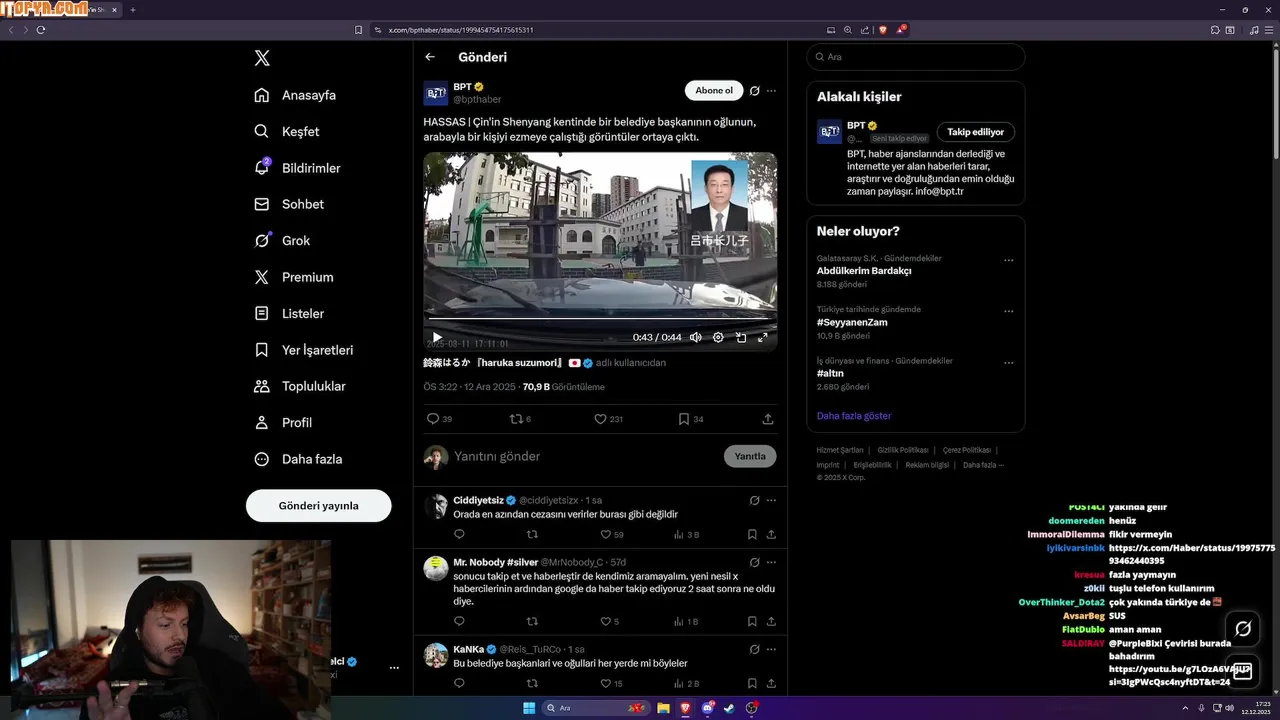Open more options for #altın trend
The height and width of the screenshot is (720, 1280).
coord(1008,362)
